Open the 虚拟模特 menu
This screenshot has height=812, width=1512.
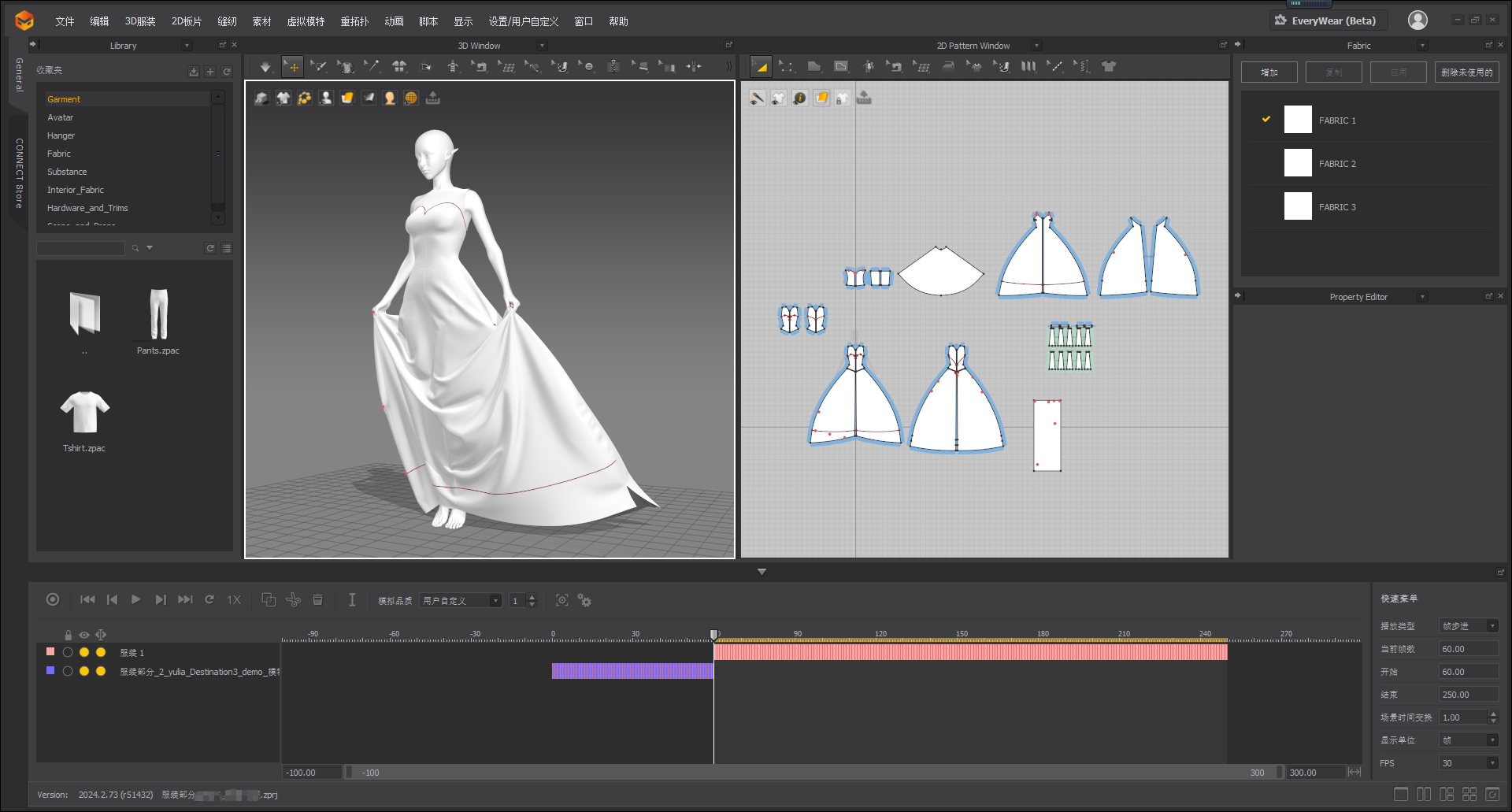(x=306, y=21)
